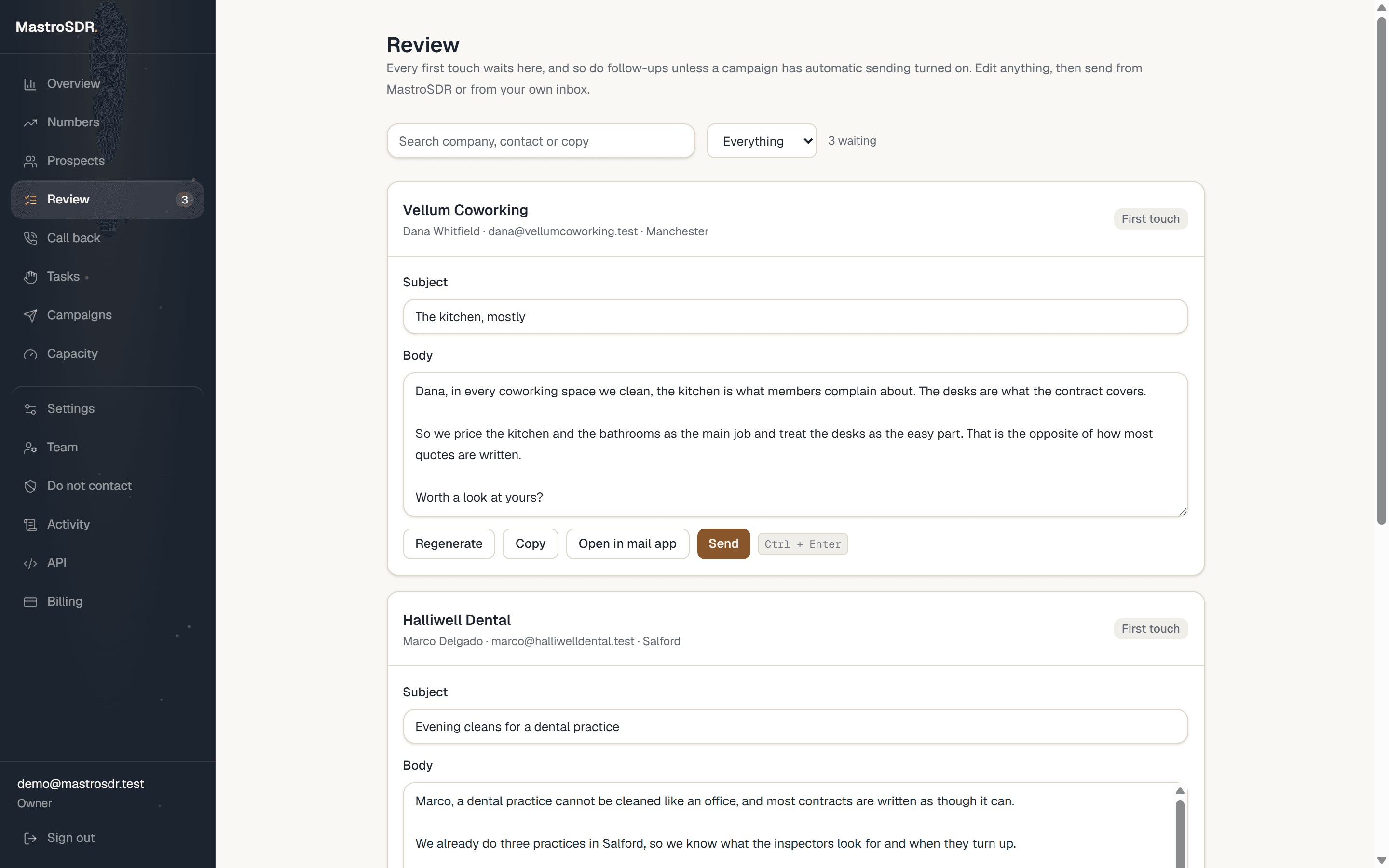Click the Settings sliders icon

click(x=30, y=409)
